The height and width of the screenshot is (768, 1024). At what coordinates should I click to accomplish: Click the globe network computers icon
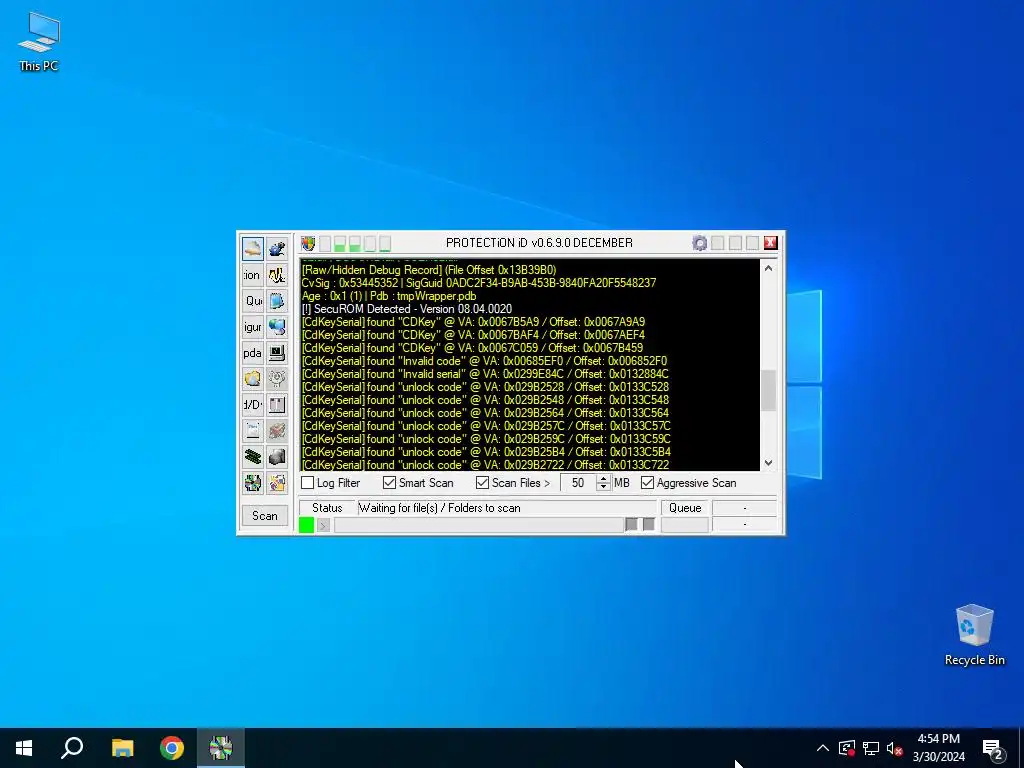(277, 327)
